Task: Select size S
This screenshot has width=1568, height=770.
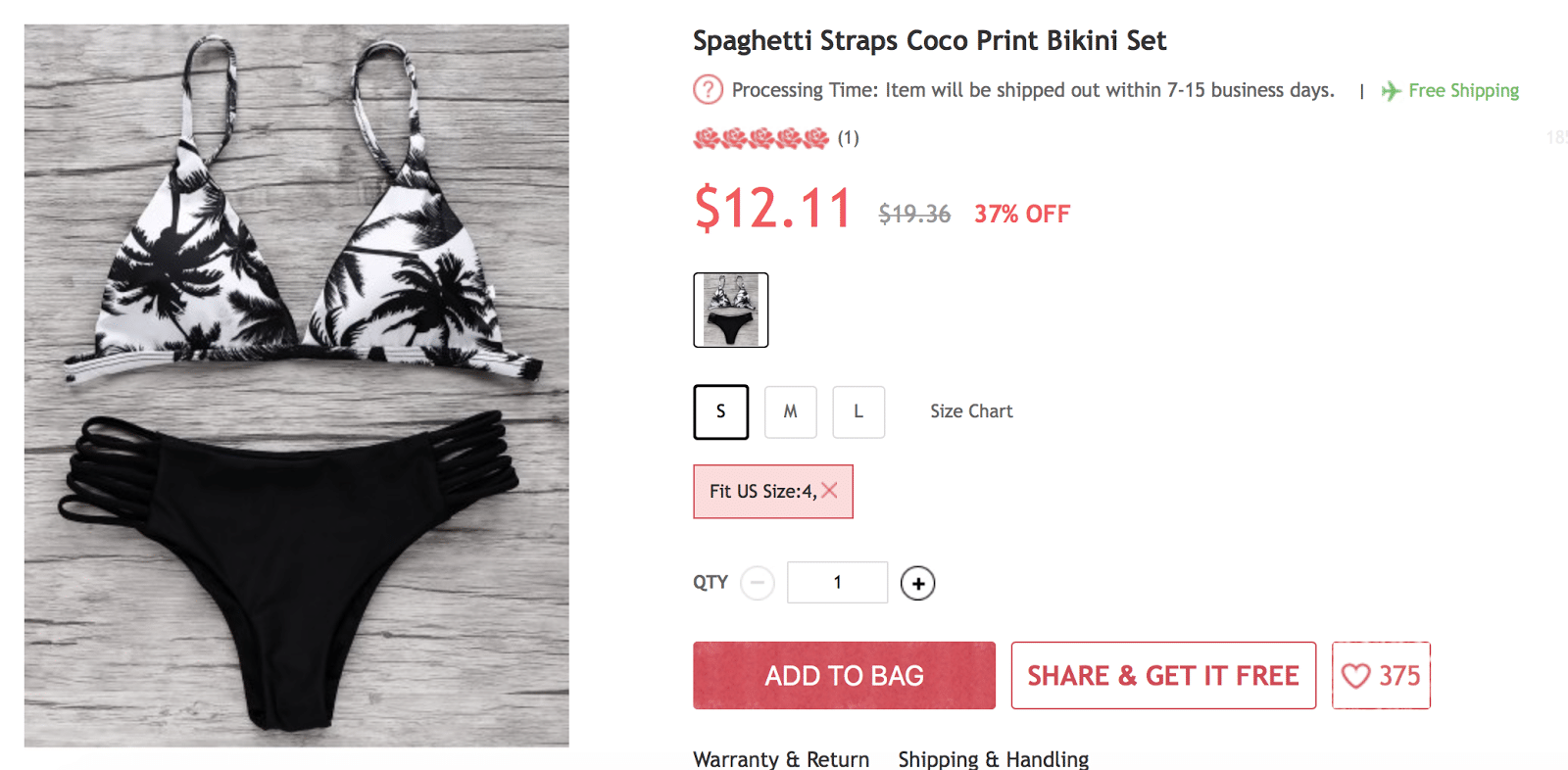Action: 721,411
